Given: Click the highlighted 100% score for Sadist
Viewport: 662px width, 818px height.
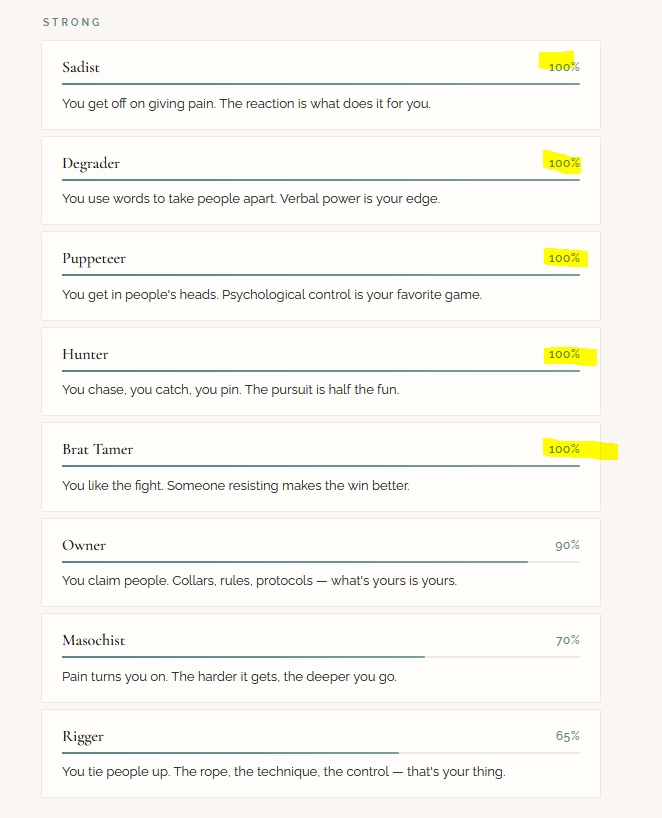Looking at the screenshot, I should 564,67.
